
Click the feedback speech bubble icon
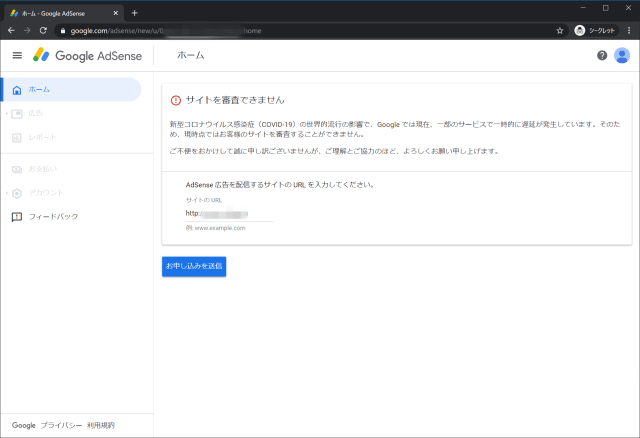pyautogui.click(x=17, y=217)
